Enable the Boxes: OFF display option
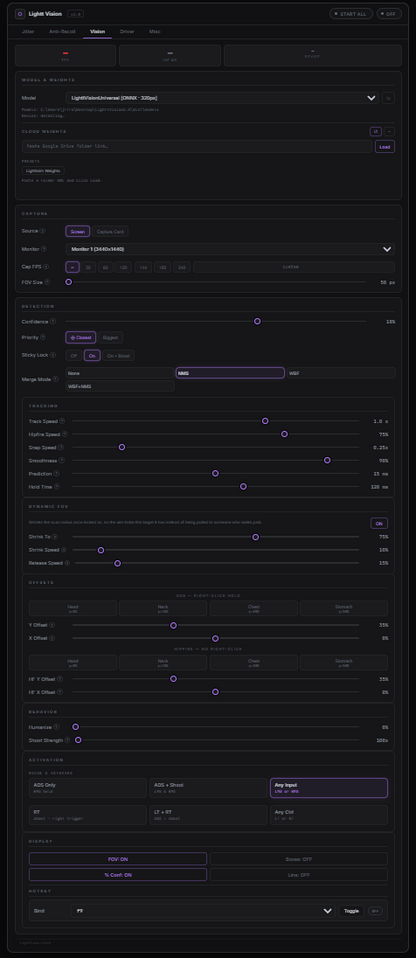The height and width of the screenshot is (958, 416). 299,859
